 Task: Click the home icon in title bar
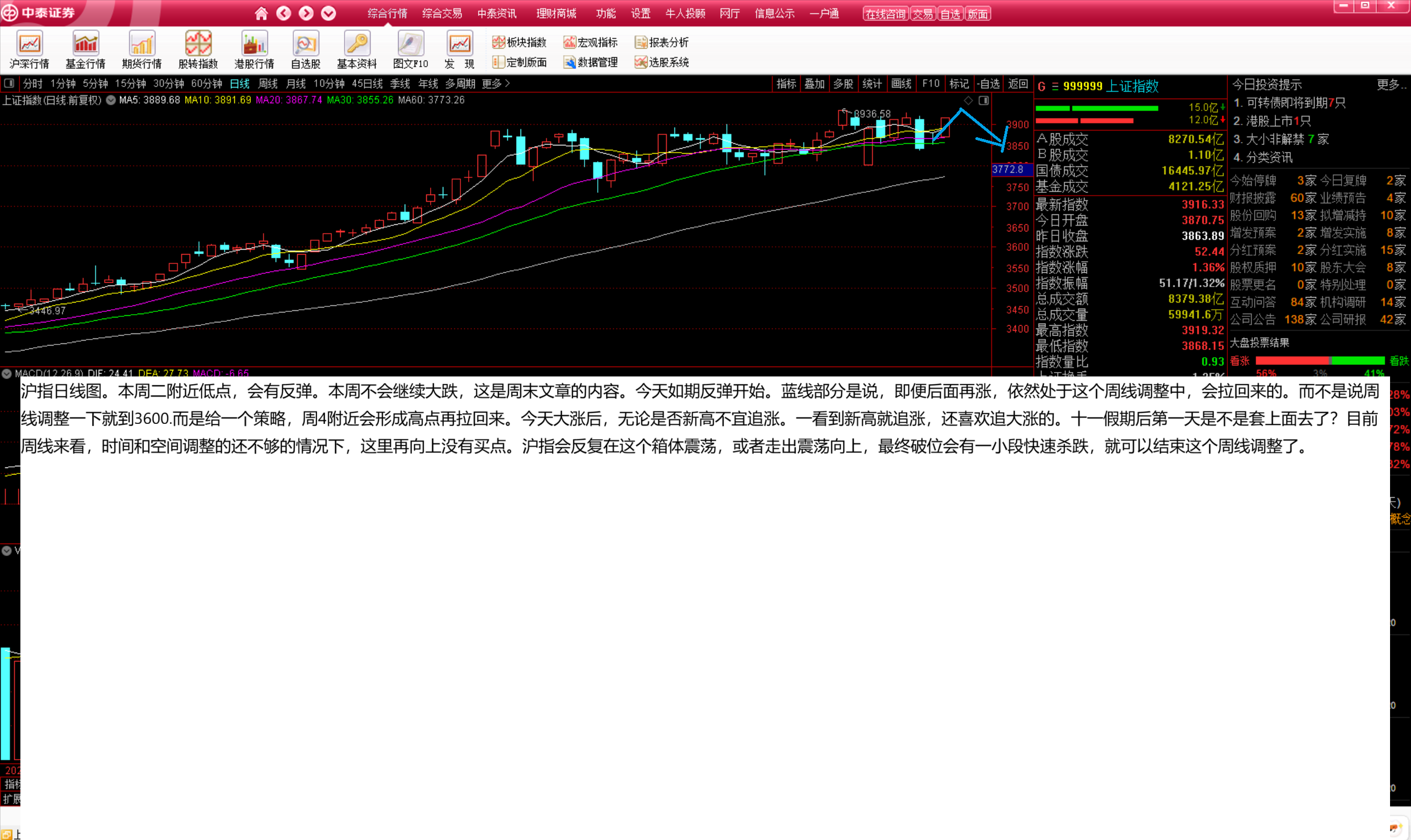tap(261, 13)
